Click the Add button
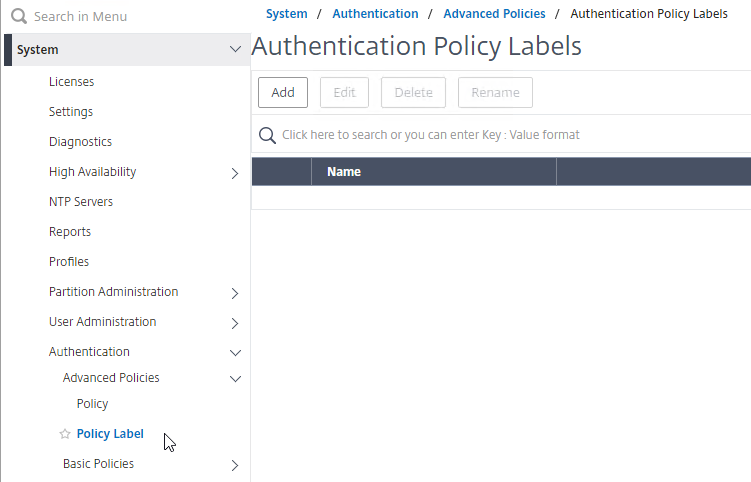751x482 pixels. [283, 92]
